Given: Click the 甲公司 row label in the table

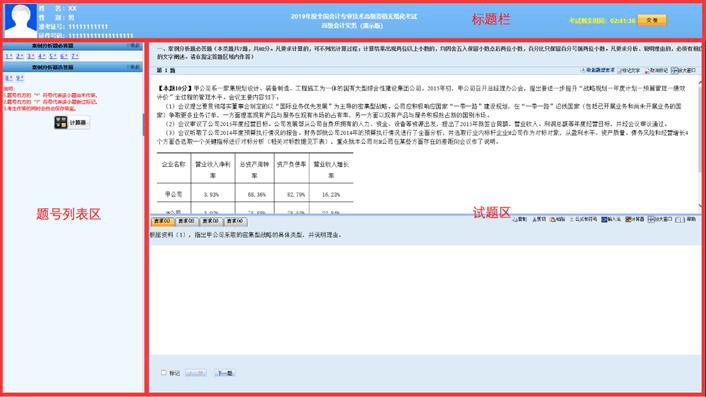Looking at the screenshot, I should coord(174,194).
